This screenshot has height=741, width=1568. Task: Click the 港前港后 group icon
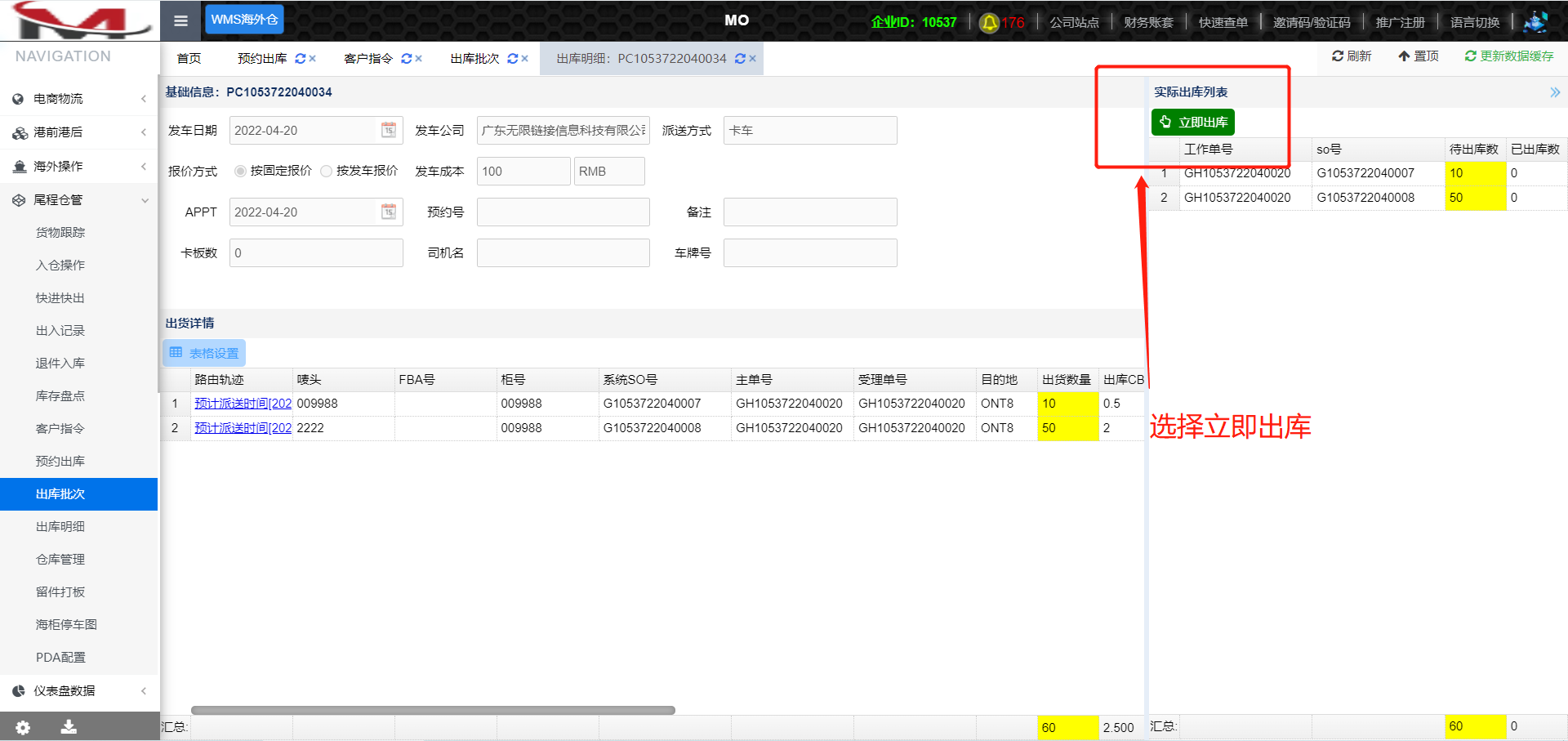coord(20,132)
